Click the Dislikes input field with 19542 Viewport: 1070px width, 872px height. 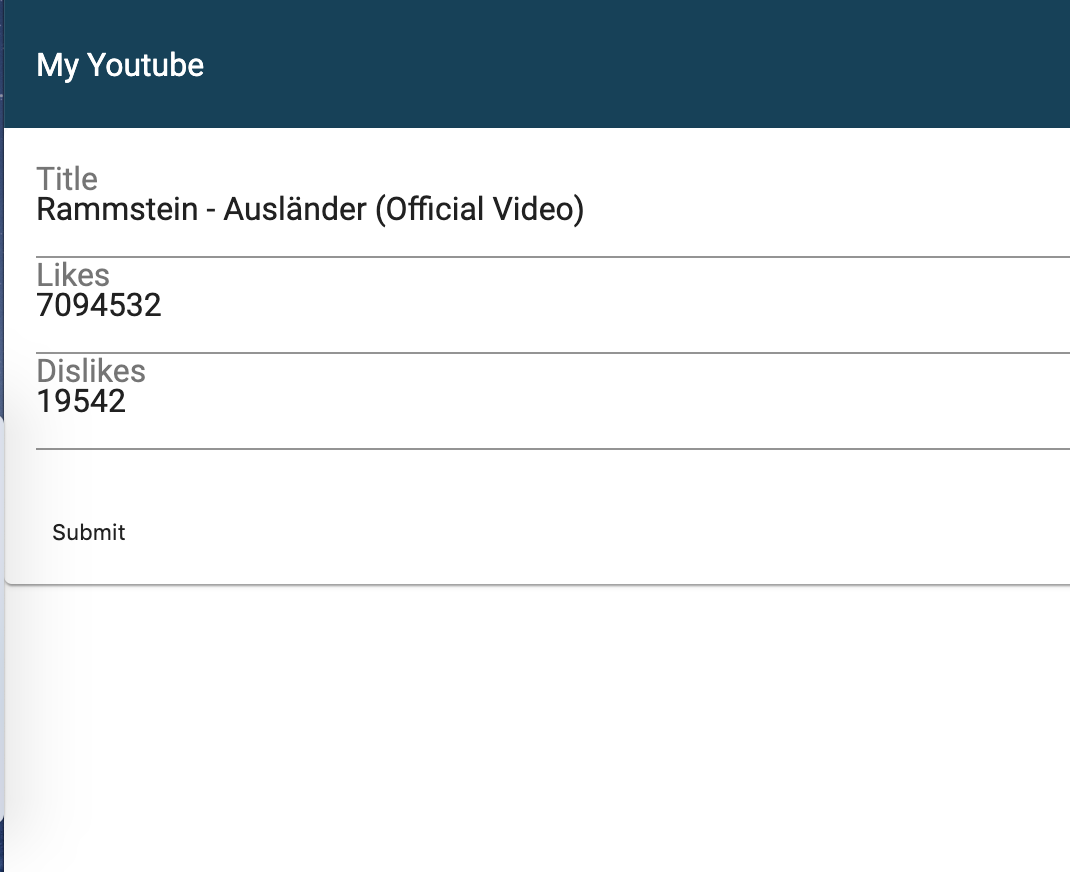coord(553,402)
